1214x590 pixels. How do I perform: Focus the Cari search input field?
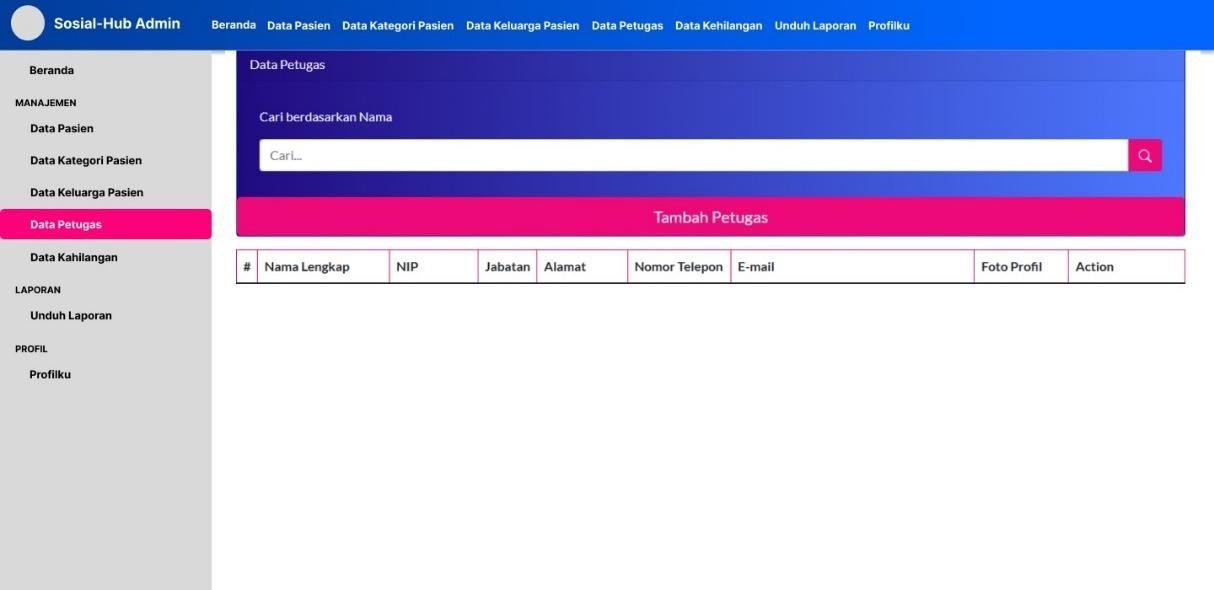pyautogui.click(x=692, y=155)
